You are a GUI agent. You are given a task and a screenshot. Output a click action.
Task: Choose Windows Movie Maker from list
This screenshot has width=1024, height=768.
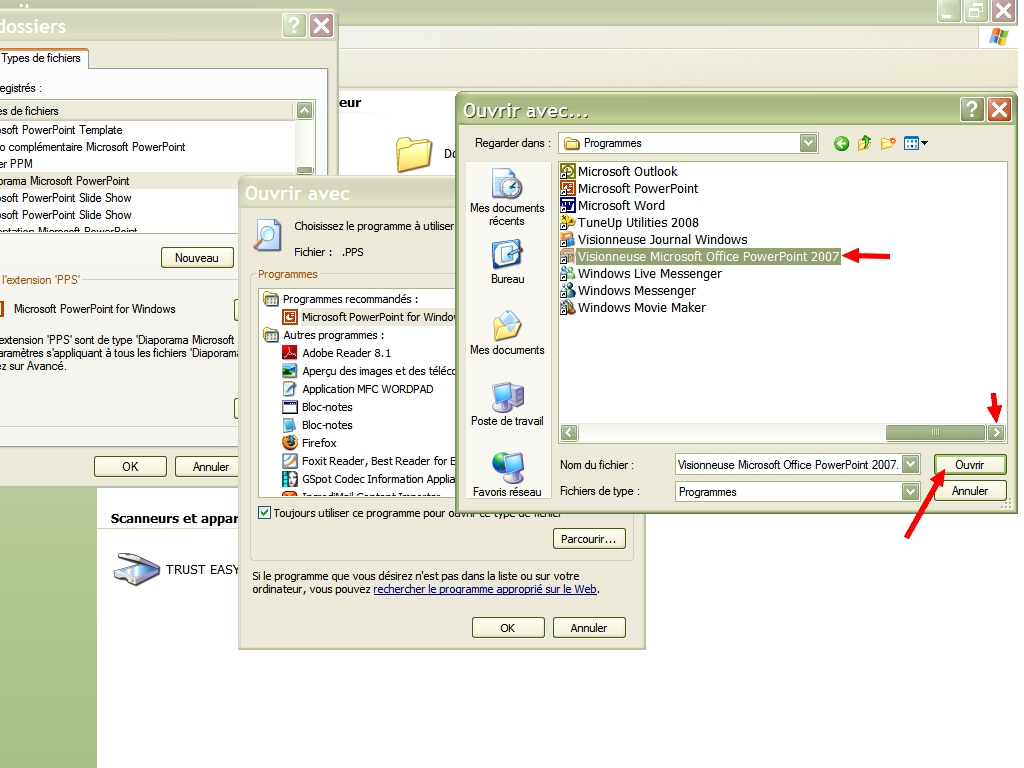641,307
